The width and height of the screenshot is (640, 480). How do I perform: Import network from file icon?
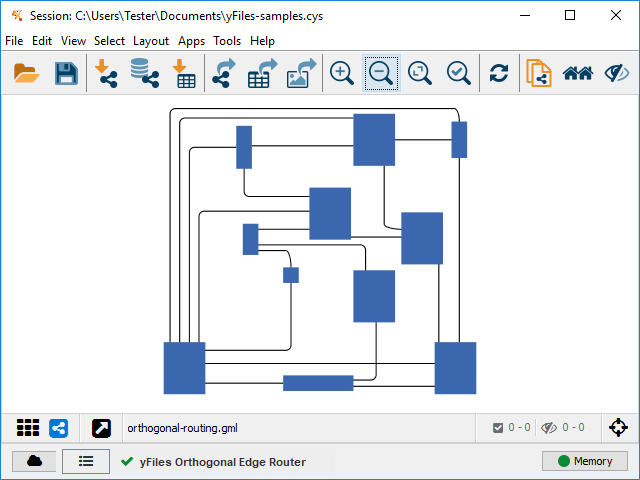point(106,73)
